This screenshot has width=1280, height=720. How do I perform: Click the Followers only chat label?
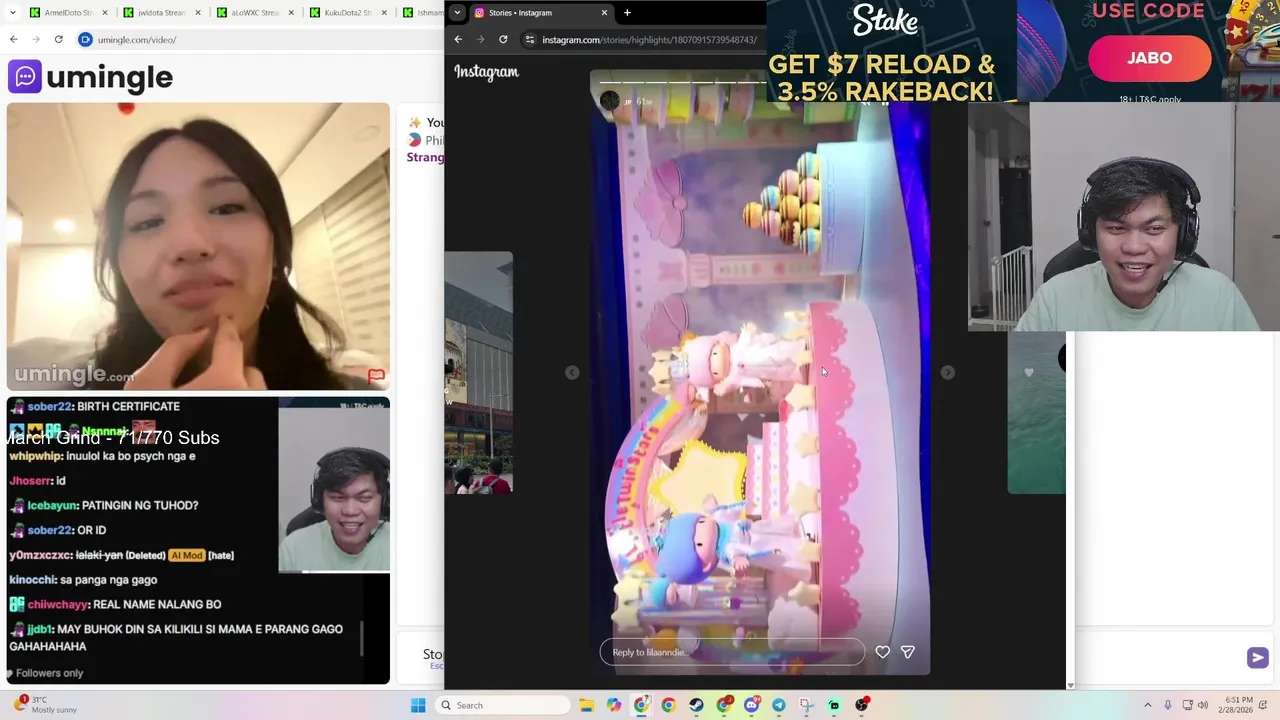(49, 673)
